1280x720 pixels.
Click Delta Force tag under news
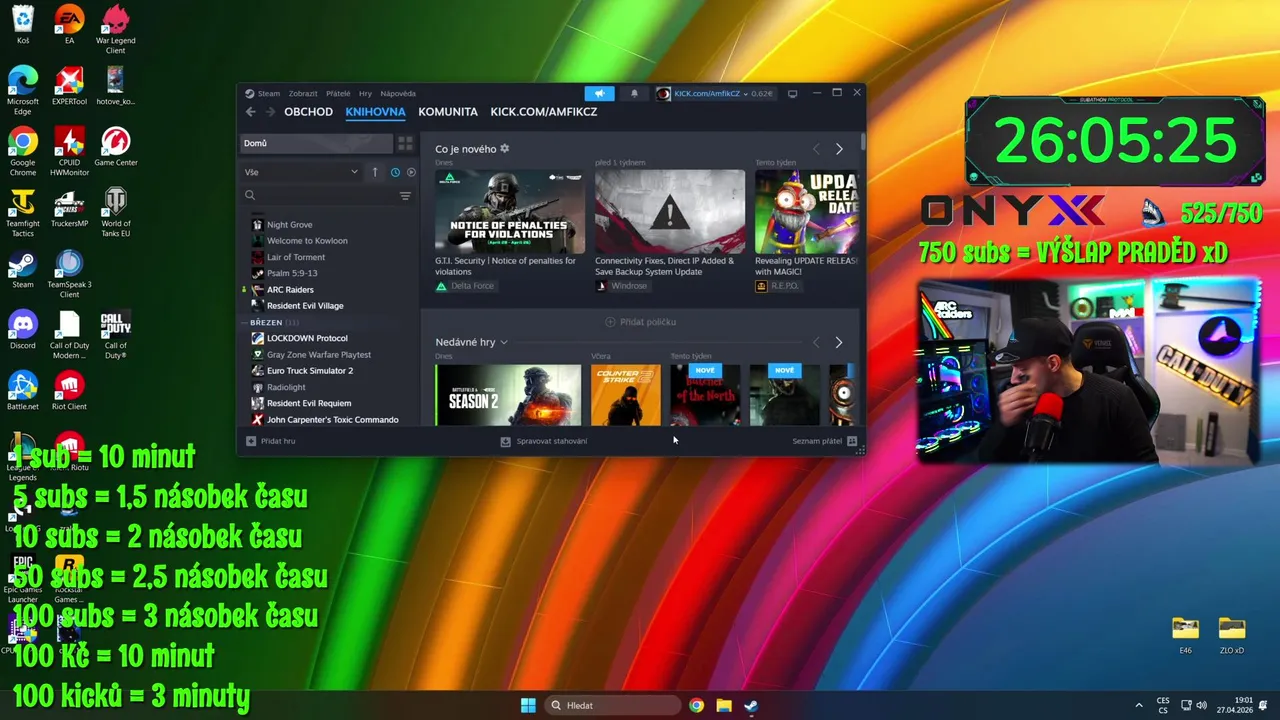coord(465,286)
